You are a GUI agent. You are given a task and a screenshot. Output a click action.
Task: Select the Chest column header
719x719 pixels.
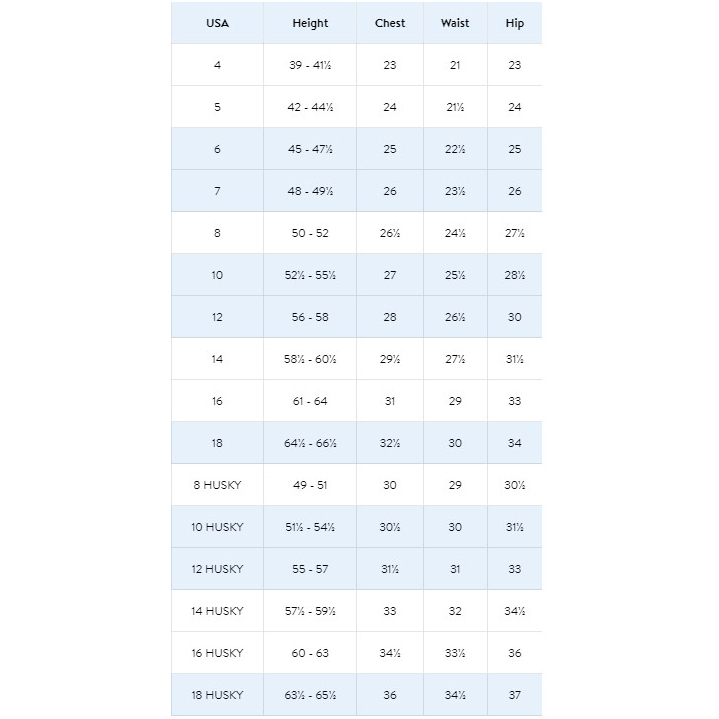pos(390,23)
